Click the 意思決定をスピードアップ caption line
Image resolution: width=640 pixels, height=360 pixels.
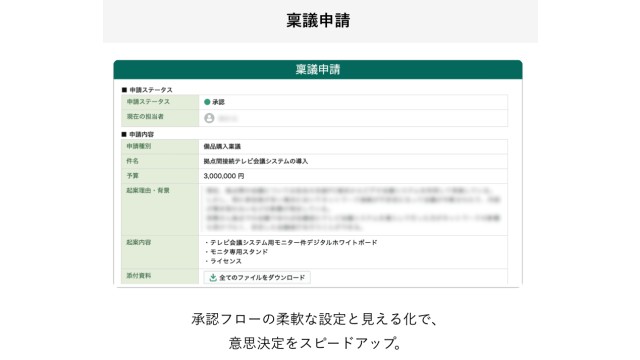[x=315, y=343]
